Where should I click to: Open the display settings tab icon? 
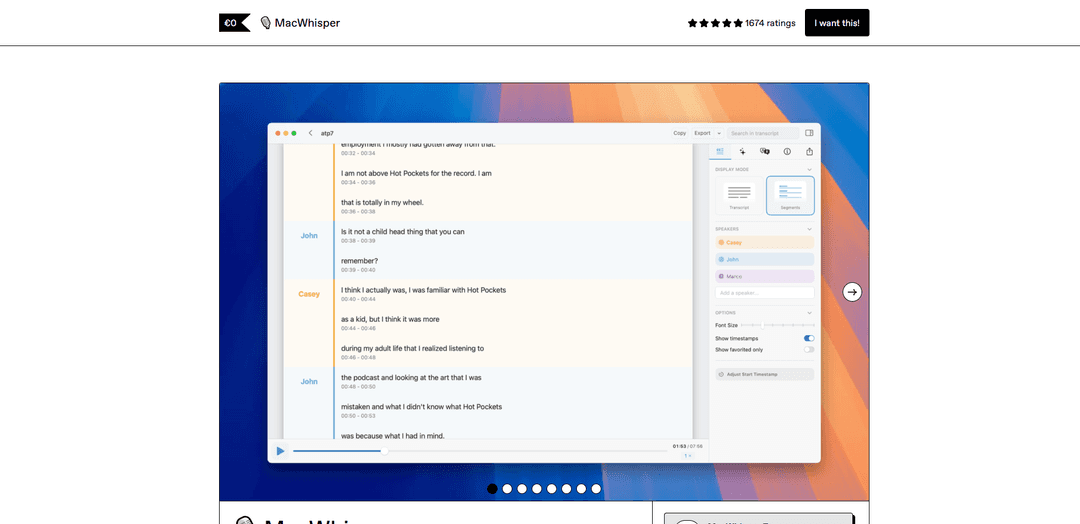(720, 151)
